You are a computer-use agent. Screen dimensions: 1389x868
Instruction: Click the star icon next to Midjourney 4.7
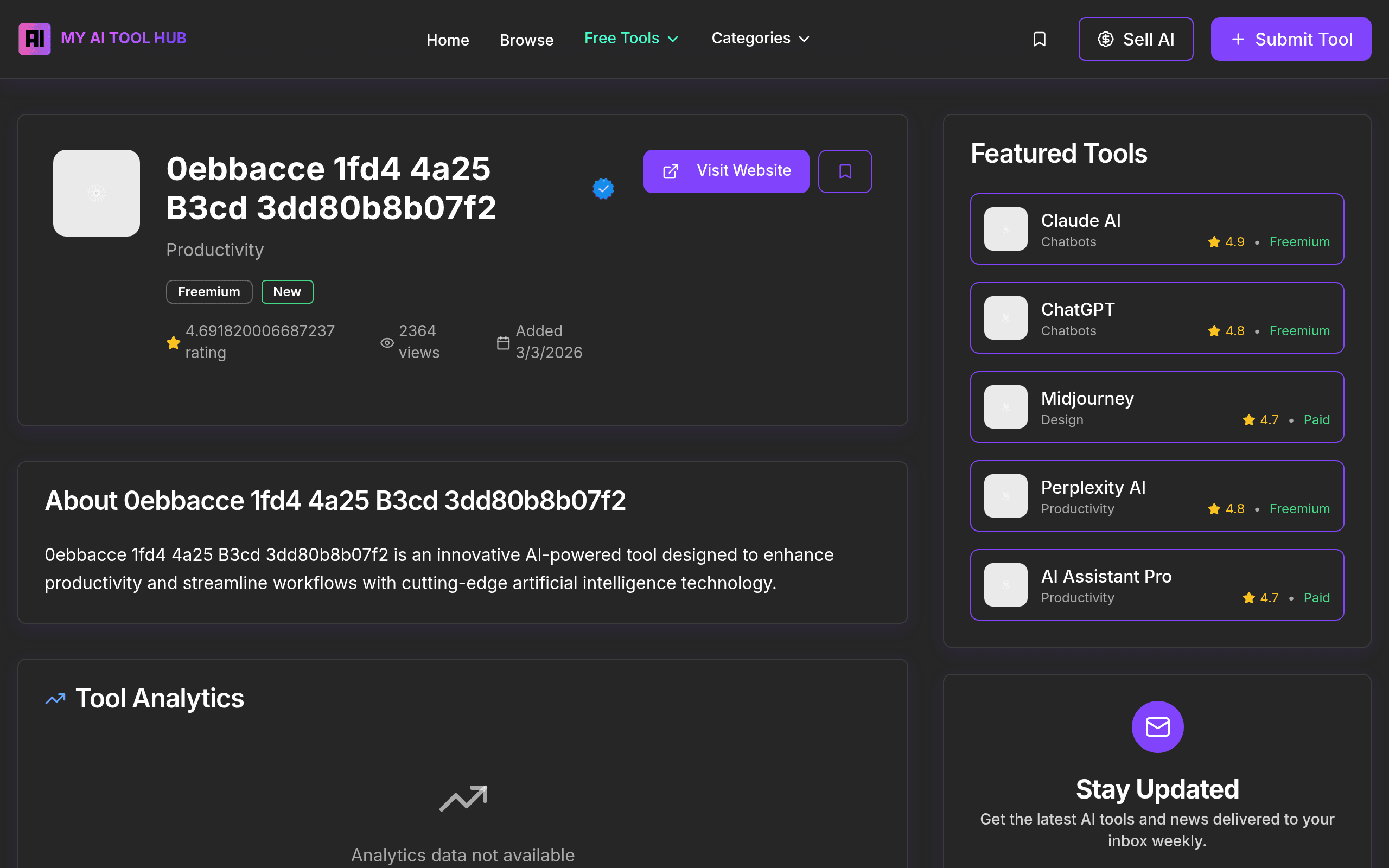[1248, 420]
